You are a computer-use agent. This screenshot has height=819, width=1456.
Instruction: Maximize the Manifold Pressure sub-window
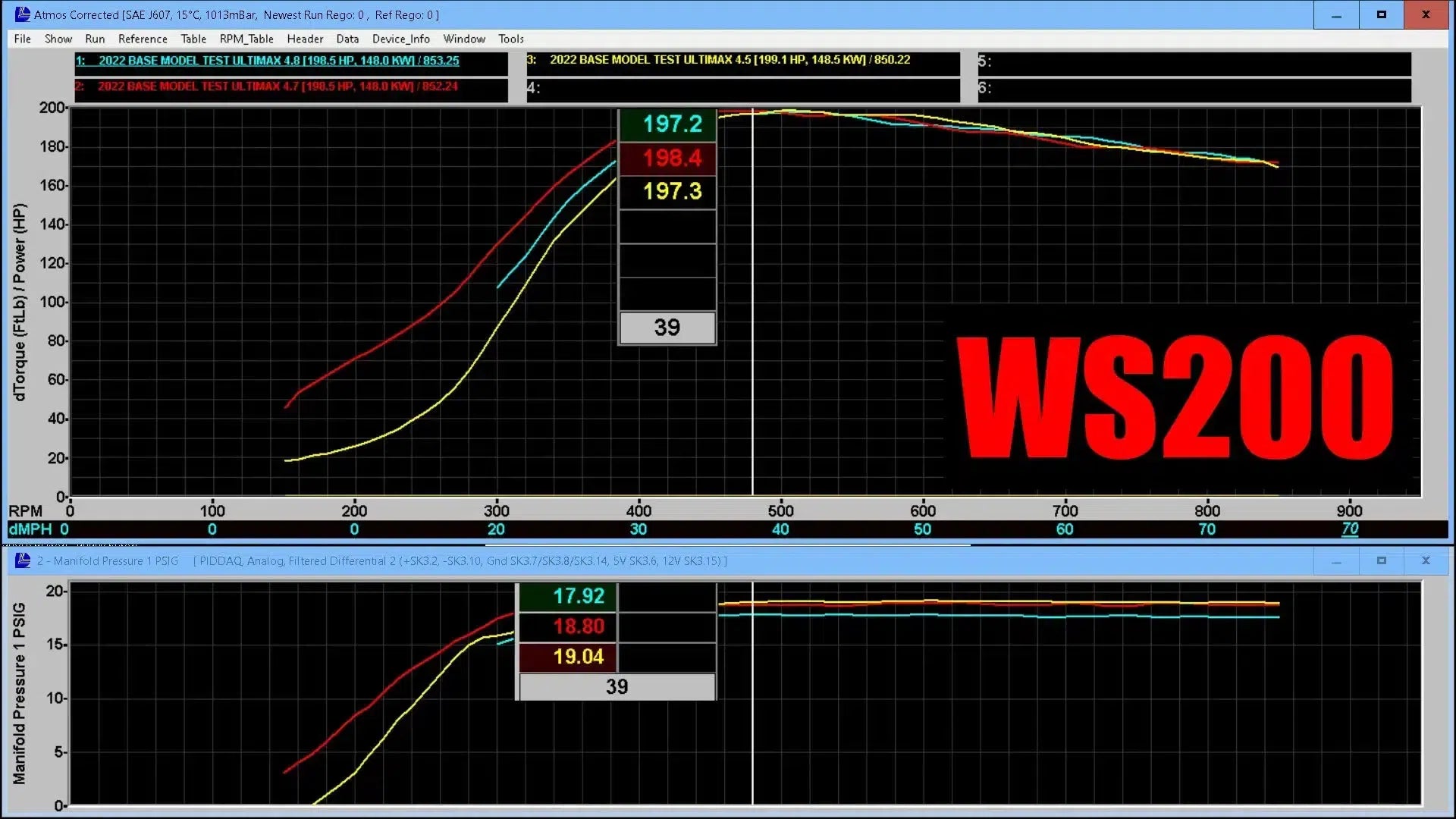pos(1381,560)
